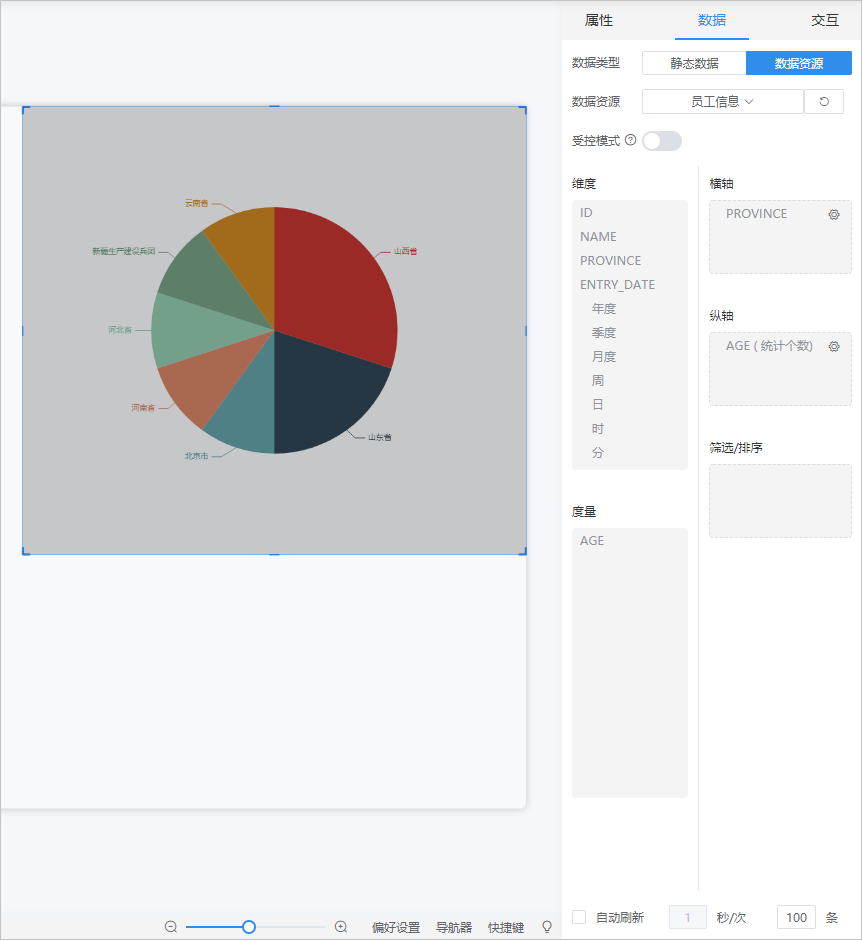Click the canvas zoom slider handle

(x=249, y=927)
